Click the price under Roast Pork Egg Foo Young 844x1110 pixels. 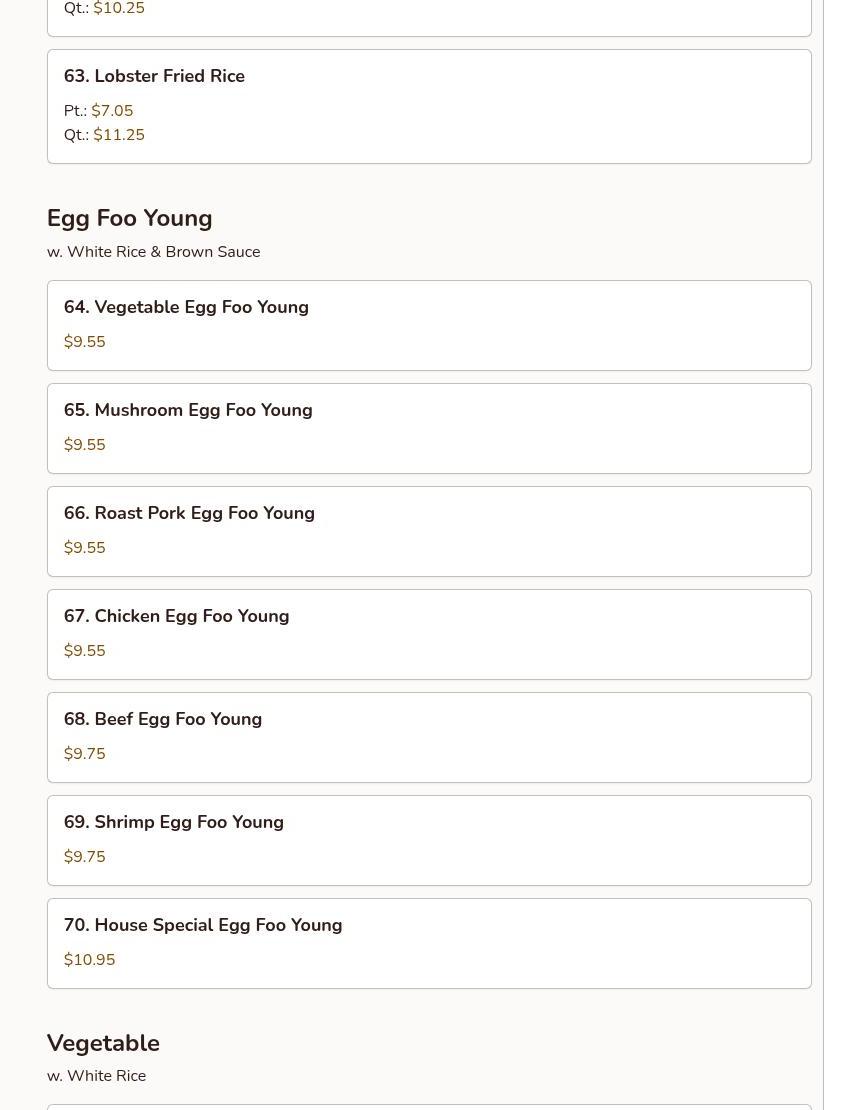click(x=85, y=548)
